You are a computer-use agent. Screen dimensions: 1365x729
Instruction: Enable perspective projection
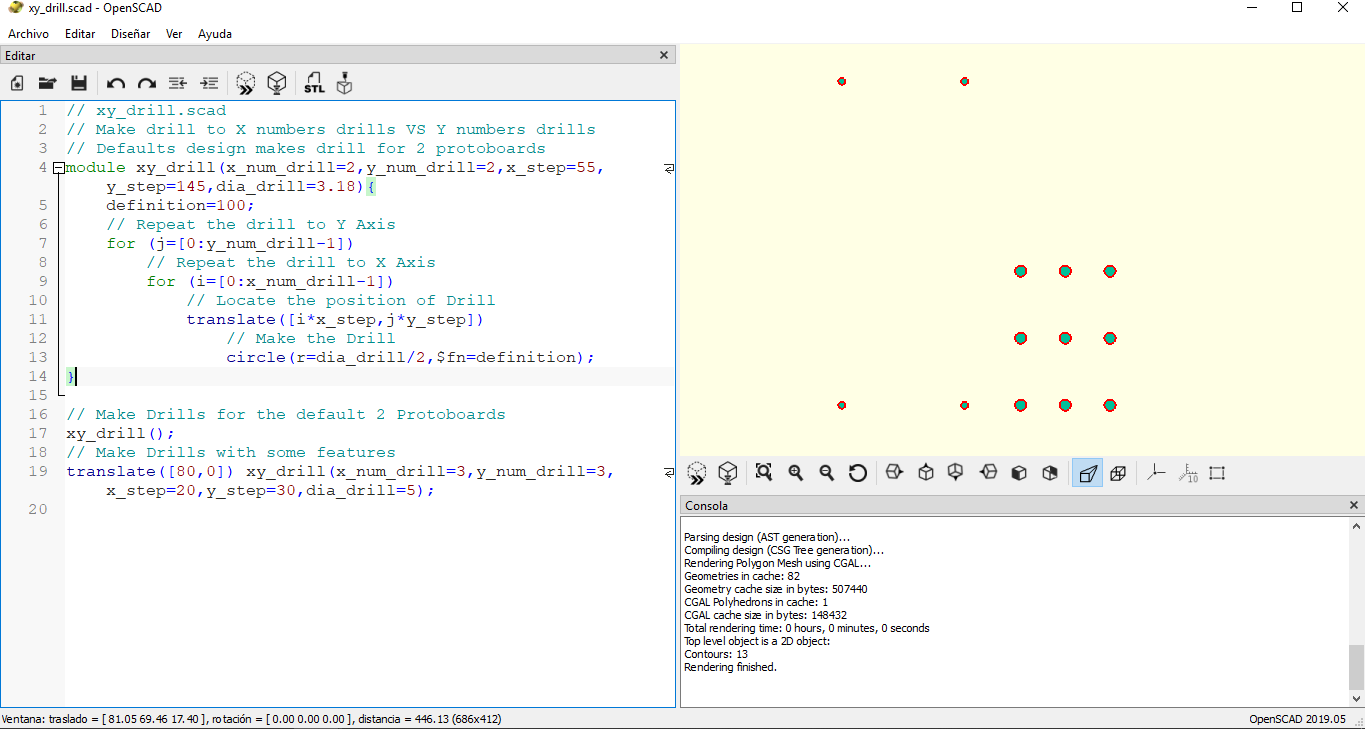(x=1087, y=473)
